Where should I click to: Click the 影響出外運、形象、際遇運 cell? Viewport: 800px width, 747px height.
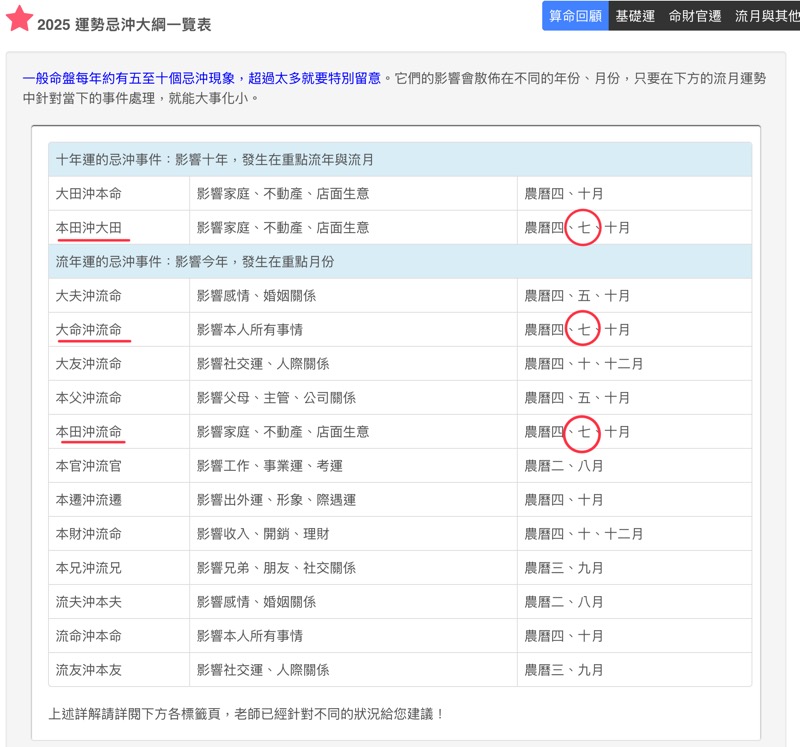point(283,499)
